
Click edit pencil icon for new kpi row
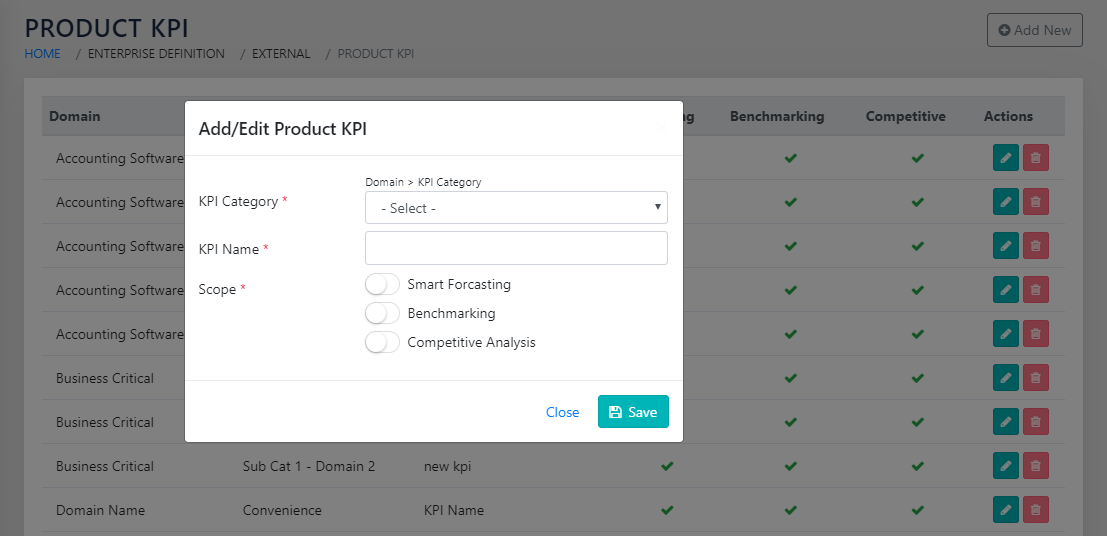point(1006,466)
